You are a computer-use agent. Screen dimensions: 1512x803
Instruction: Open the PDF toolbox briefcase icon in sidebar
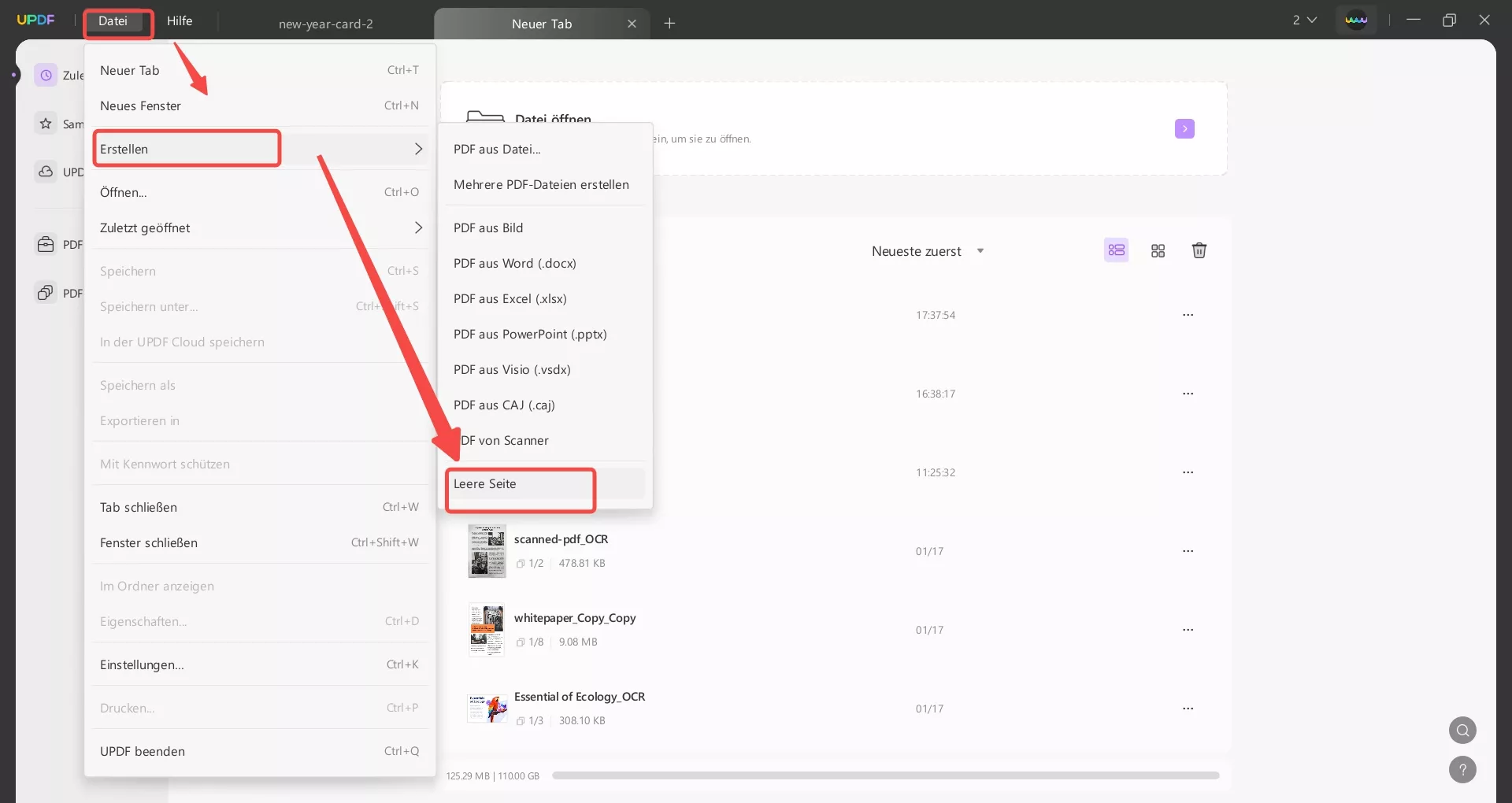pyautogui.click(x=46, y=244)
